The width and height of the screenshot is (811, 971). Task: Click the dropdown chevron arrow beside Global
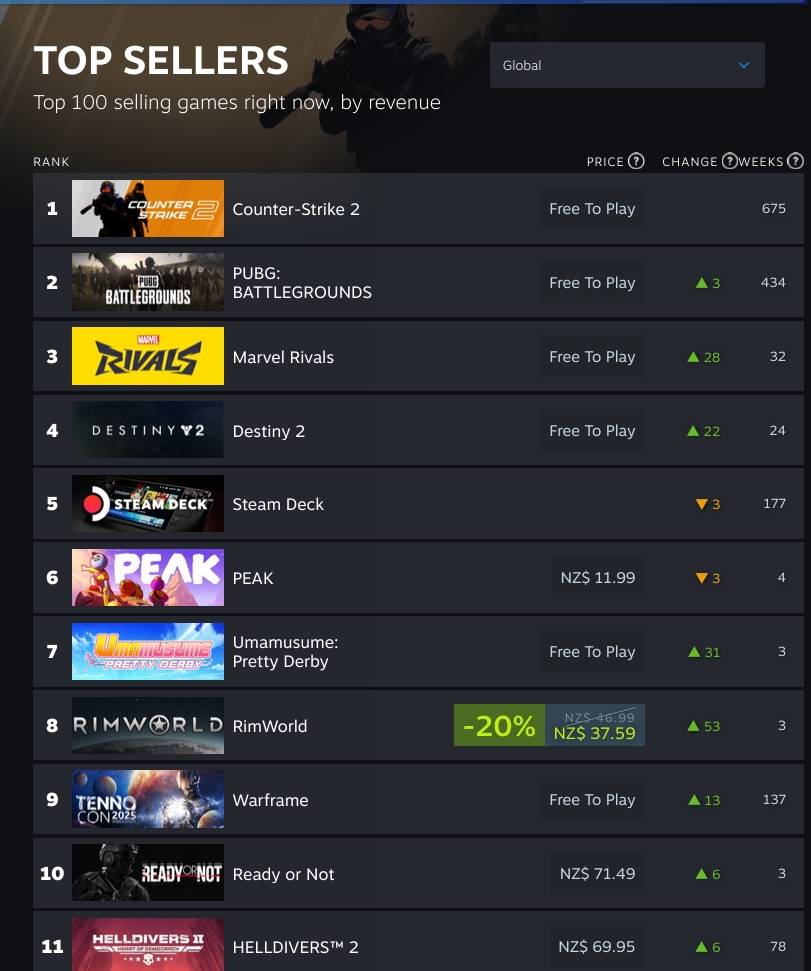(744, 65)
